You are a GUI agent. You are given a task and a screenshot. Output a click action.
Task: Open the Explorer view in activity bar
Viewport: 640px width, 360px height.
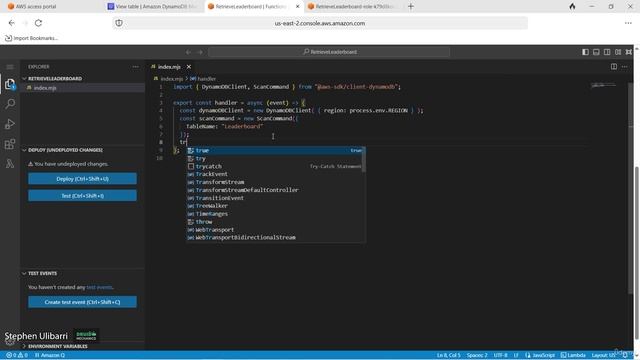10,84
